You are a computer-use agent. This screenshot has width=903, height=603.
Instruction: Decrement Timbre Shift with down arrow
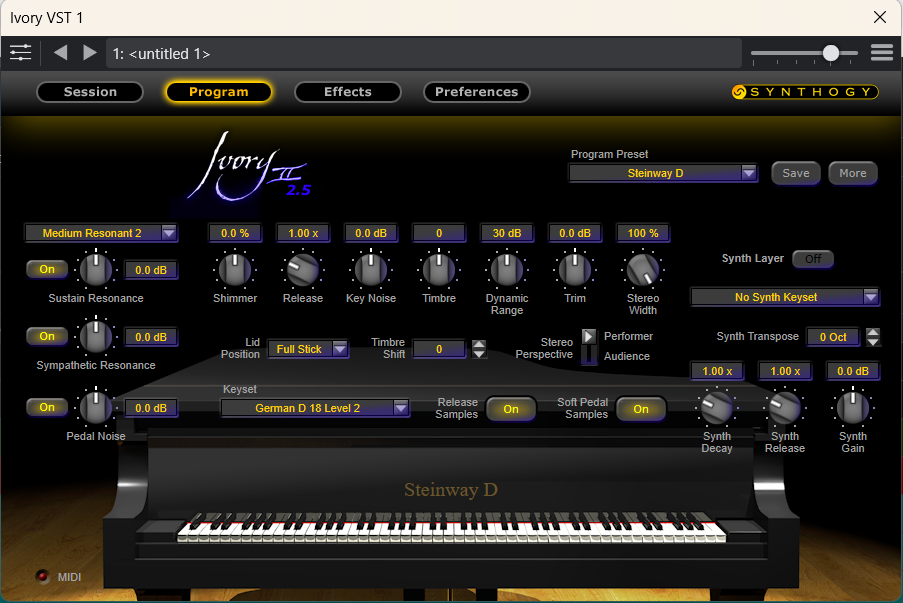479,354
